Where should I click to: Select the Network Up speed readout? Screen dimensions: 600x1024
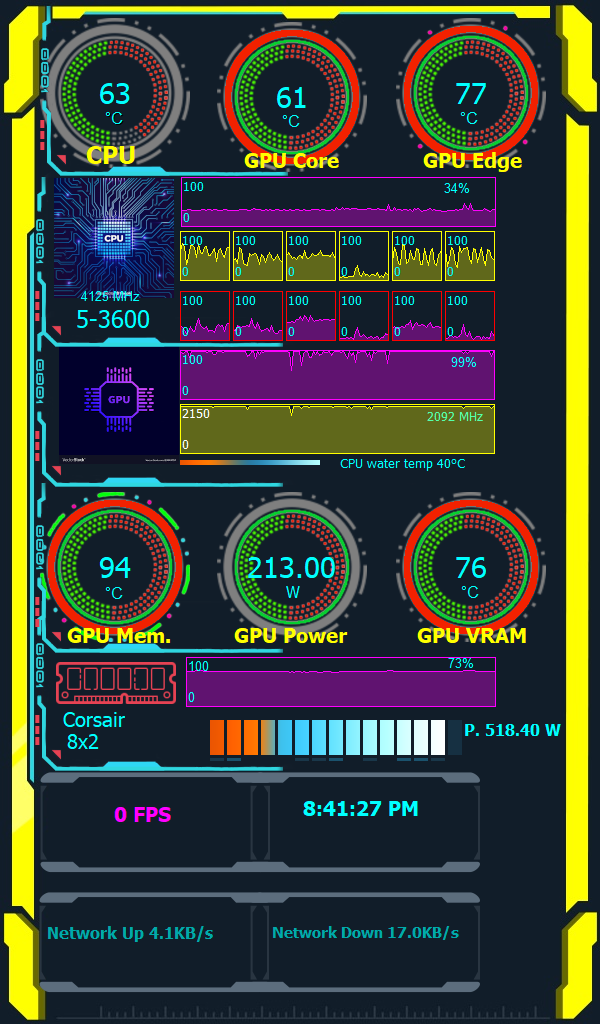(130, 933)
